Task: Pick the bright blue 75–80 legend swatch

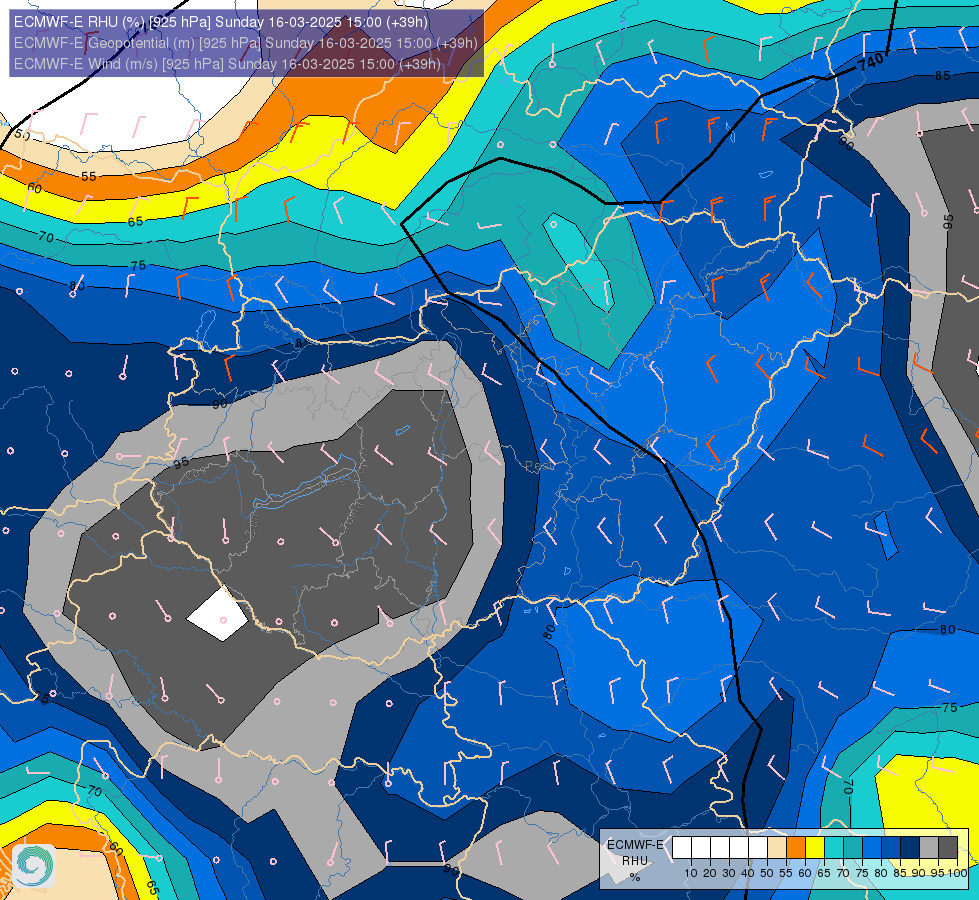Action: [872, 848]
